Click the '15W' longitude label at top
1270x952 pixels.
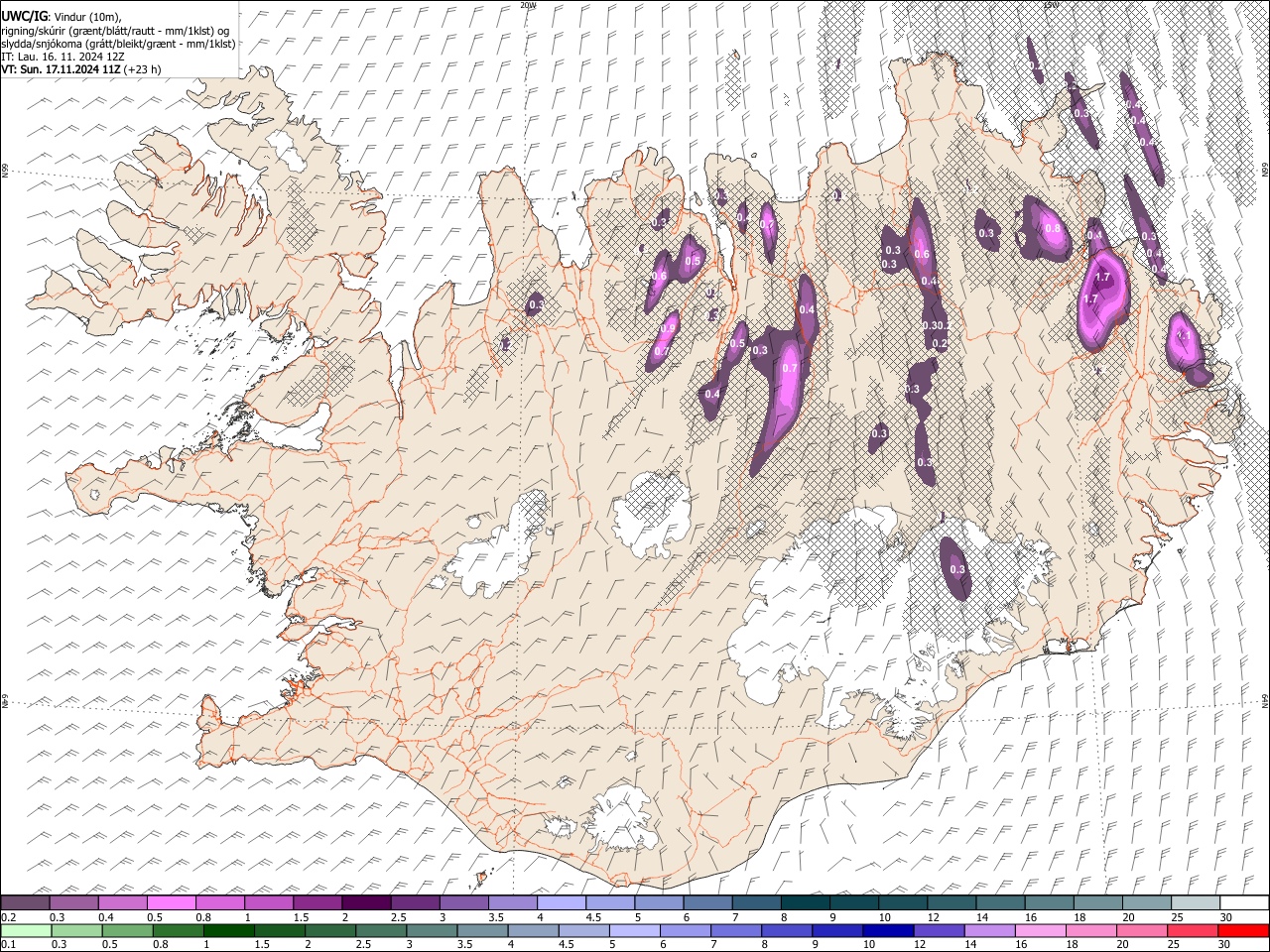tap(1050, 5)
